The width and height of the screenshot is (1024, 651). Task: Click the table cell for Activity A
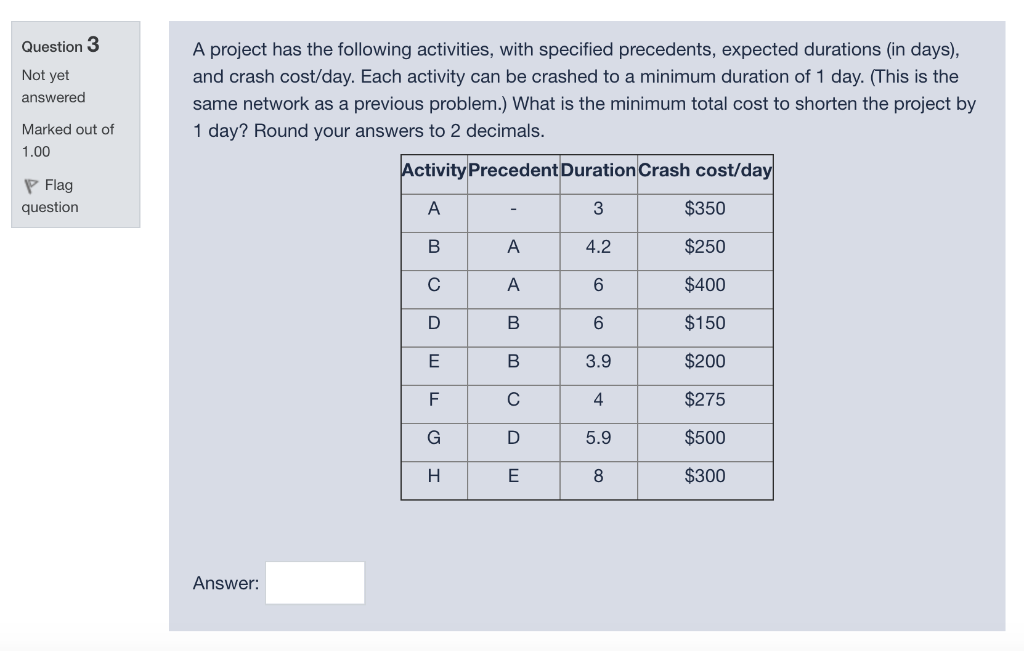pyautogui.click(x=433, y=210)
